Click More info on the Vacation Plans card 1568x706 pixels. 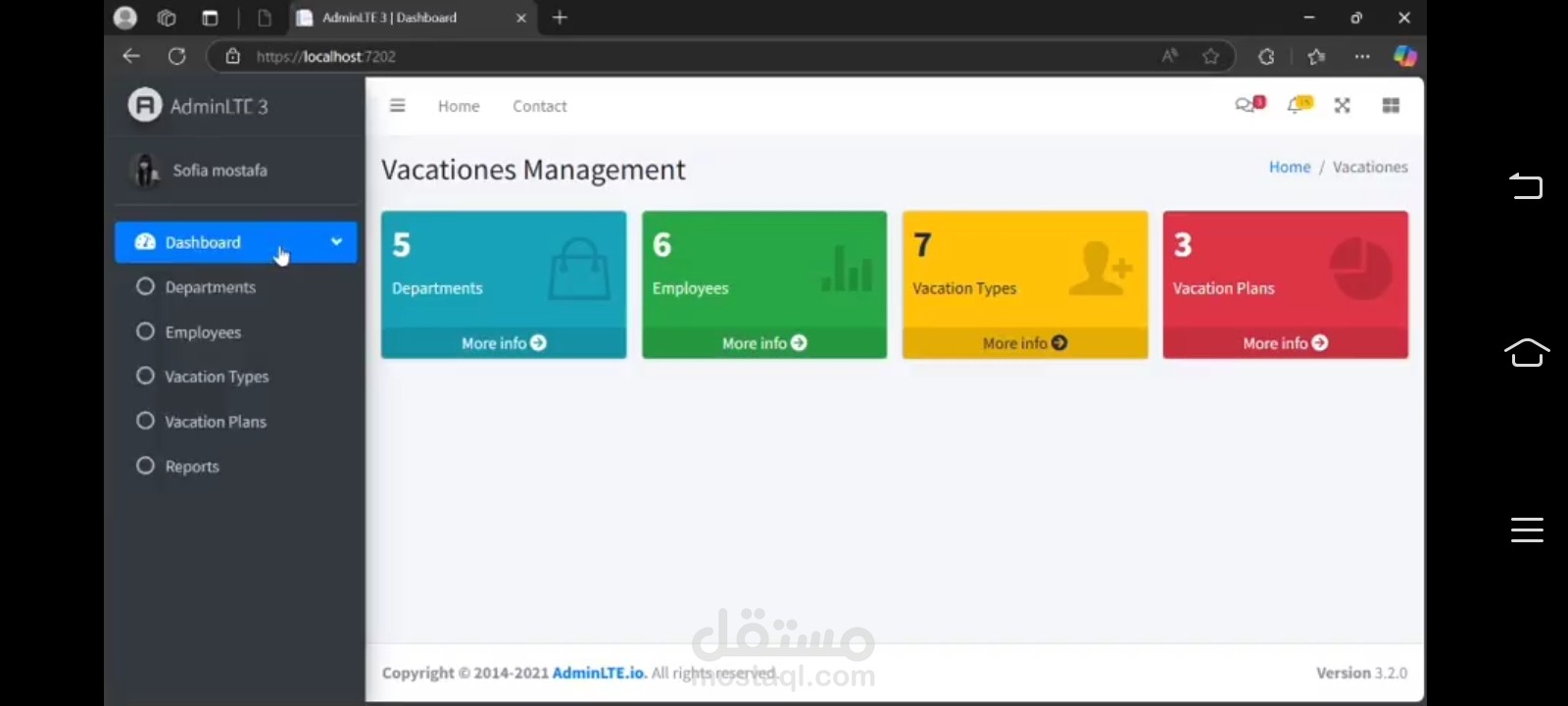click(x=1286, y=343)
